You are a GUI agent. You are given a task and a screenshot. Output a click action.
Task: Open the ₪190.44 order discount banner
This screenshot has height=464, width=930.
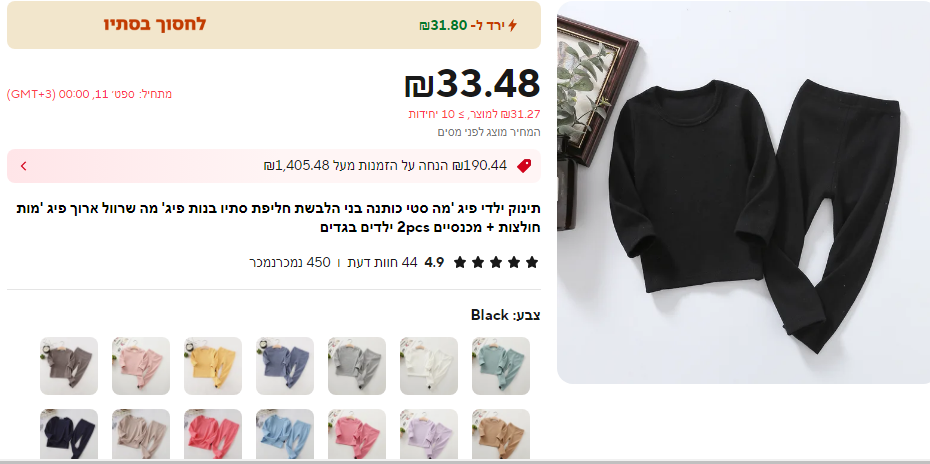[274, 166]
